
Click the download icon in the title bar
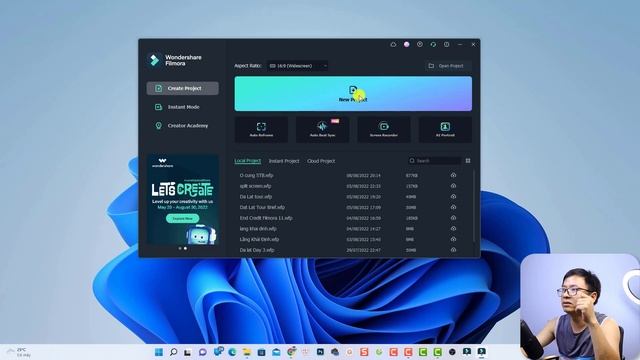[x=420, y=44]
